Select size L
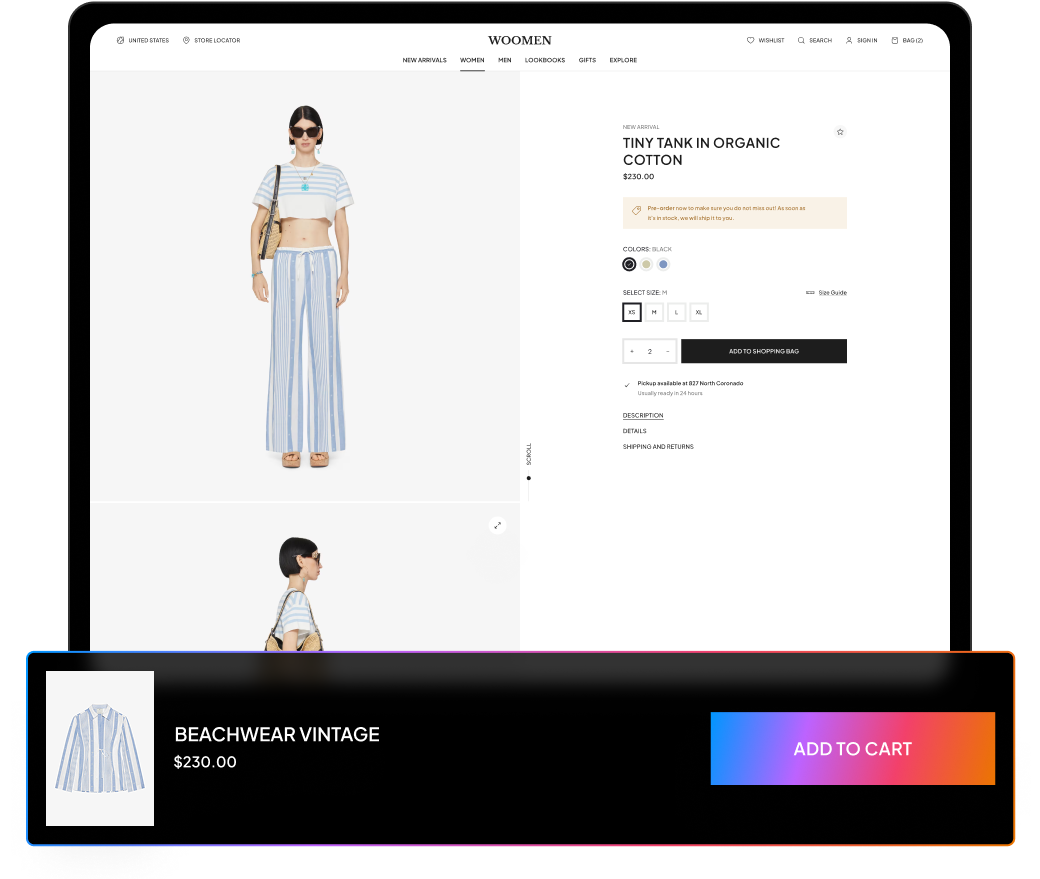The width and height of the screenshot is (1040, 879). coord(677,312)
